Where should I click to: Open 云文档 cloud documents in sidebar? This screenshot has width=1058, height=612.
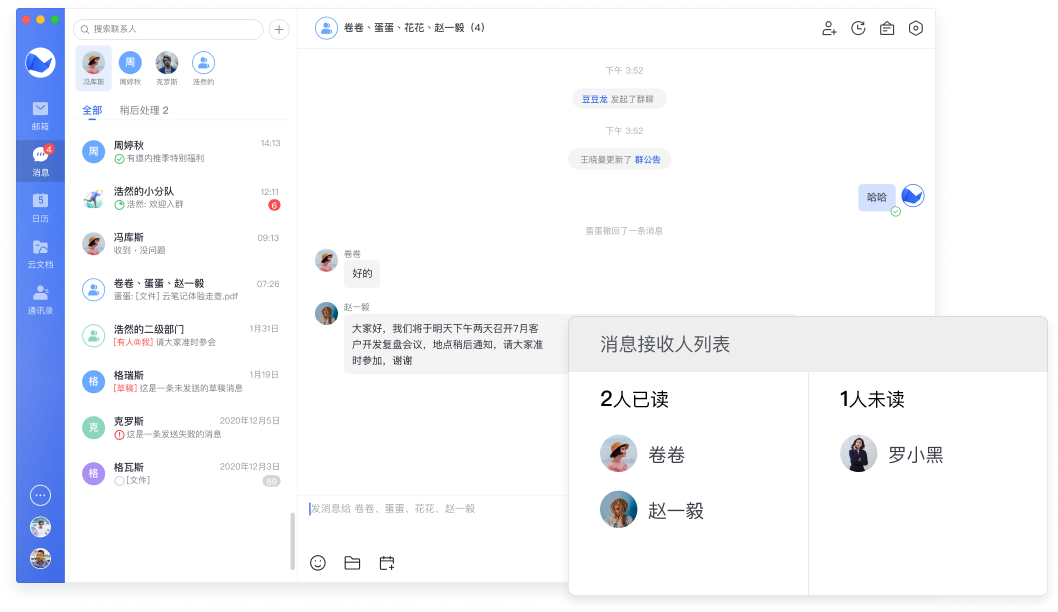(x=40, y=253)
